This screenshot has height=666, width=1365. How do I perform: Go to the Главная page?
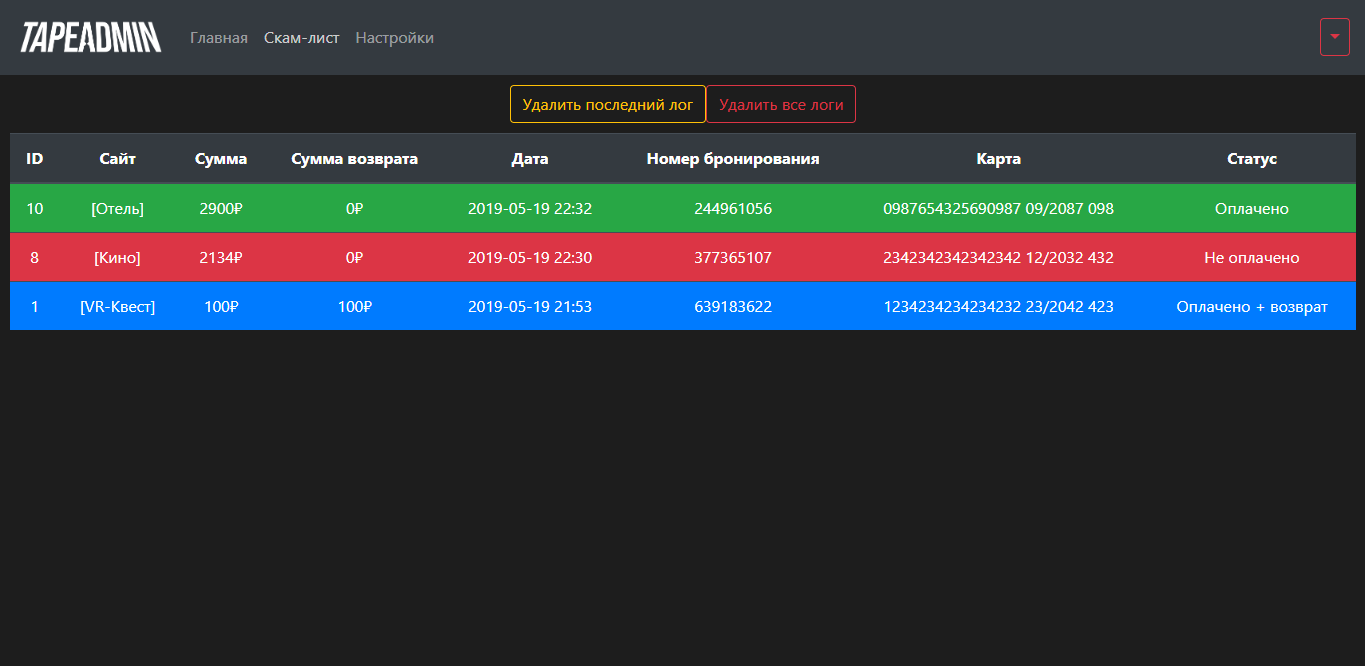[x=219, y=38]
